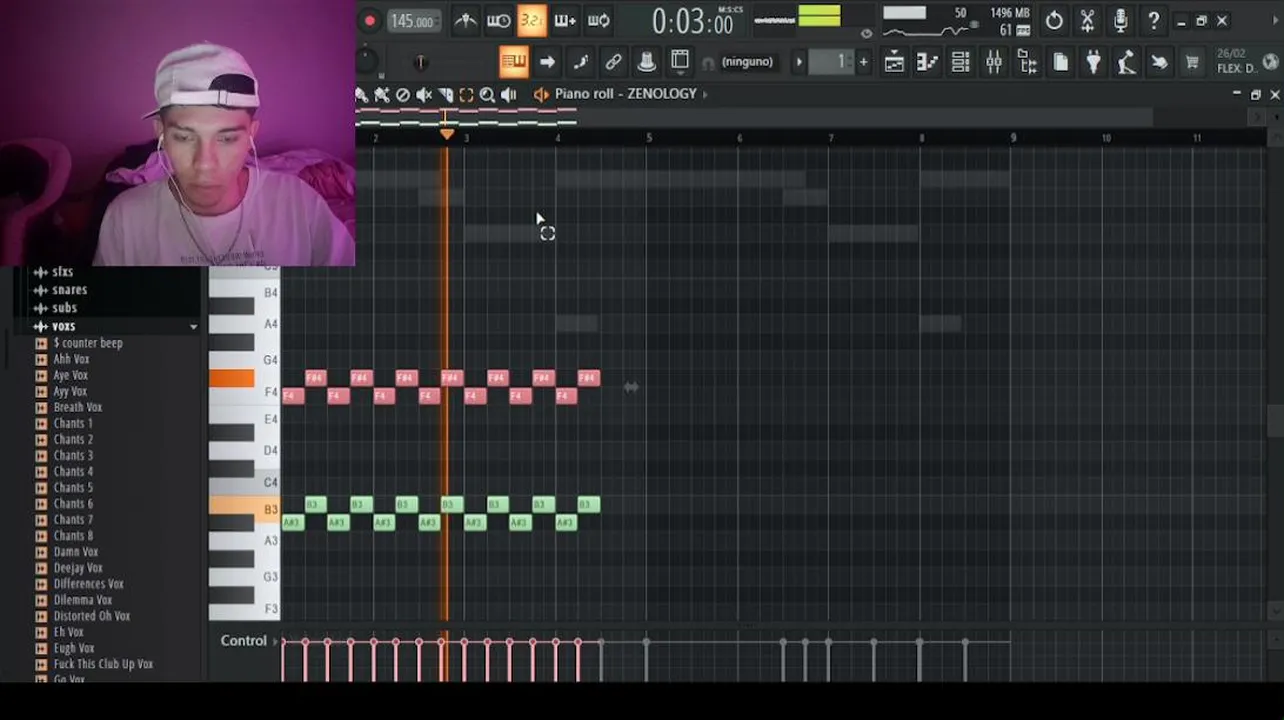1284x720 pixels.
Task: Open the touch controller hand icon
Action: 1159,62
